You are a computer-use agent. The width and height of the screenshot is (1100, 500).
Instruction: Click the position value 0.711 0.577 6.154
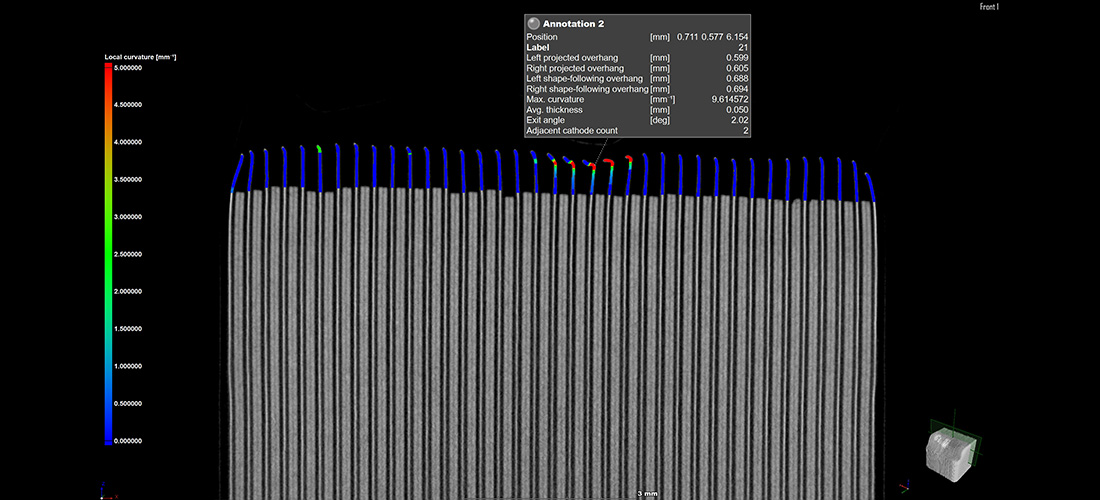click(713, 36)
